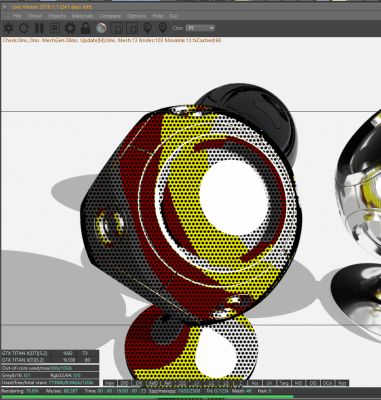
Task: Select the material picker pin icon
Action: tap(163, 28)
